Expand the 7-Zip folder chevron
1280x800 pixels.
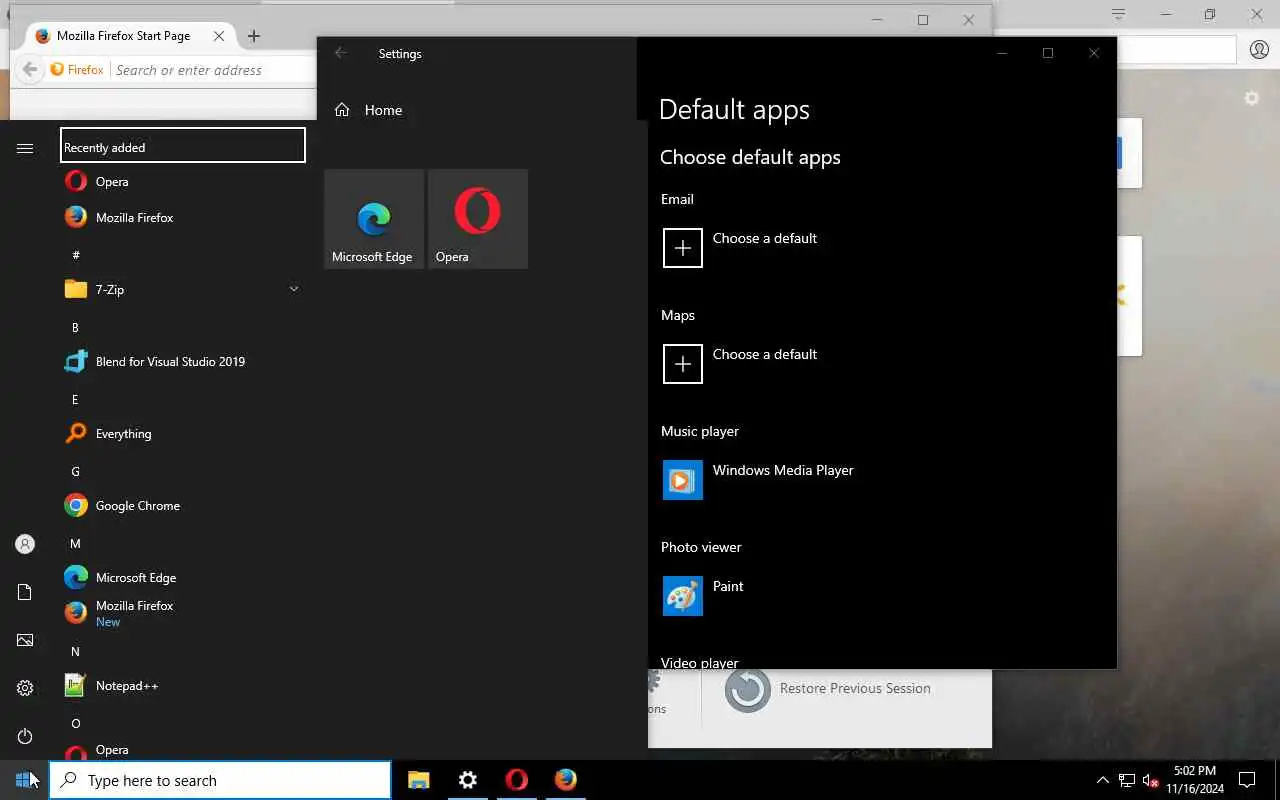point(294,289)
